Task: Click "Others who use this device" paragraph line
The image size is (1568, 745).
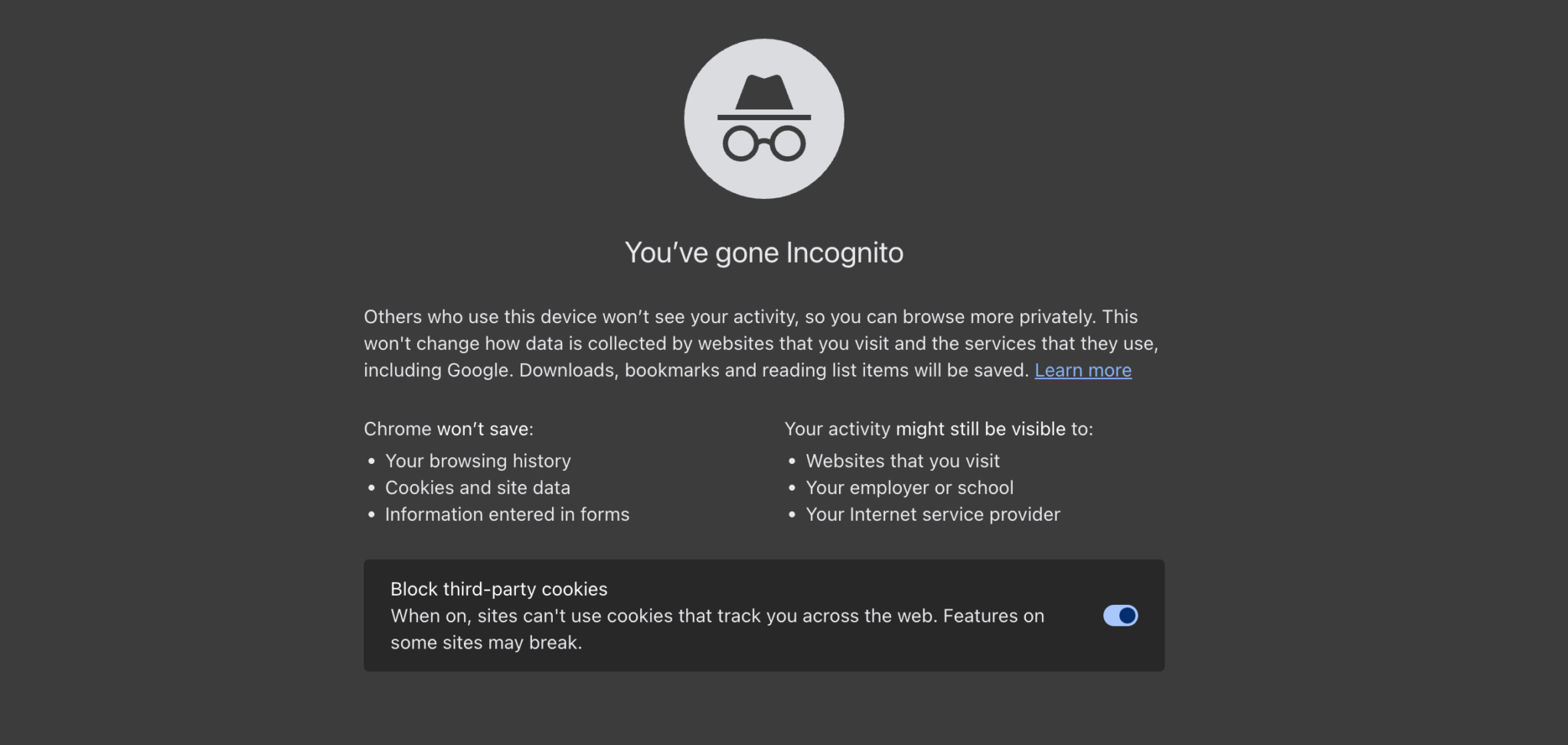Action: click(750, 317)
